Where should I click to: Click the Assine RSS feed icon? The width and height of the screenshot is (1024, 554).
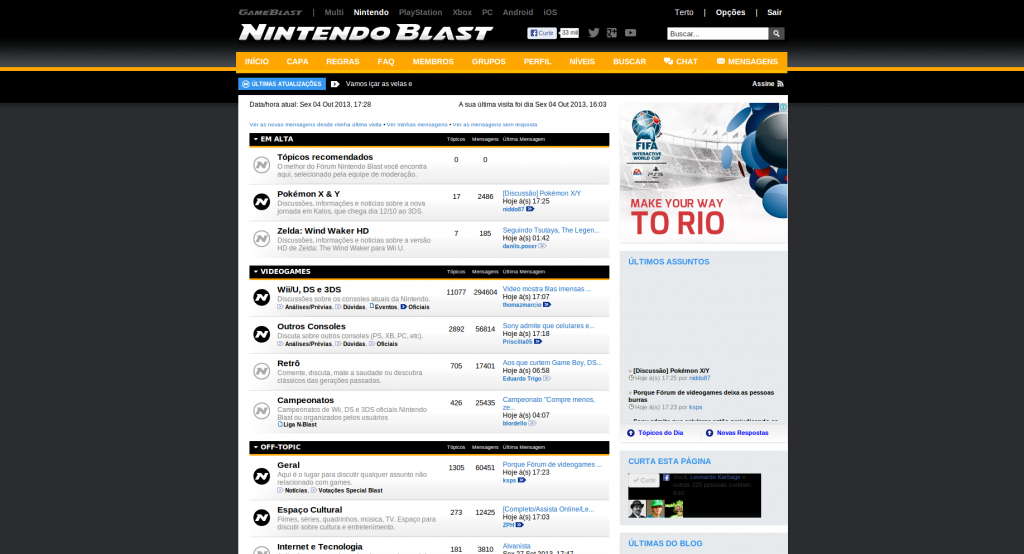[x=780, y=84]
